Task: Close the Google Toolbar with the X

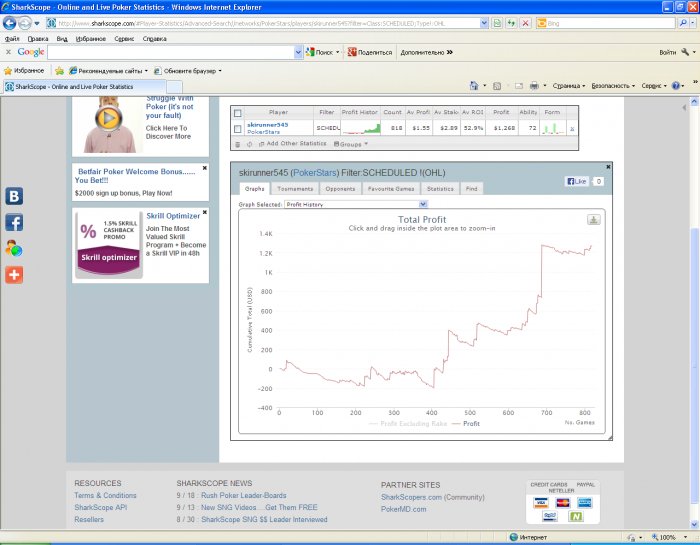Action: pos(8,52)
